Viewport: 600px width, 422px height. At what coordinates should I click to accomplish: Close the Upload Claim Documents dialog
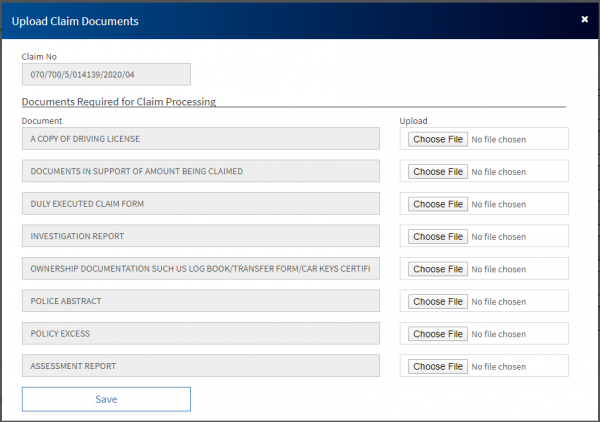point(584,19)
